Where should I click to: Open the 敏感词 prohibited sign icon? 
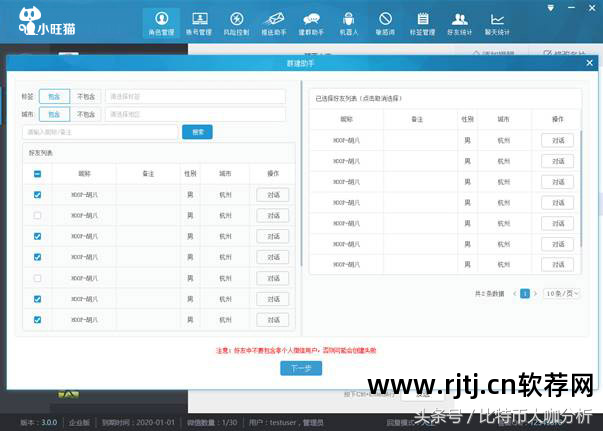click(x=385, y=23)
